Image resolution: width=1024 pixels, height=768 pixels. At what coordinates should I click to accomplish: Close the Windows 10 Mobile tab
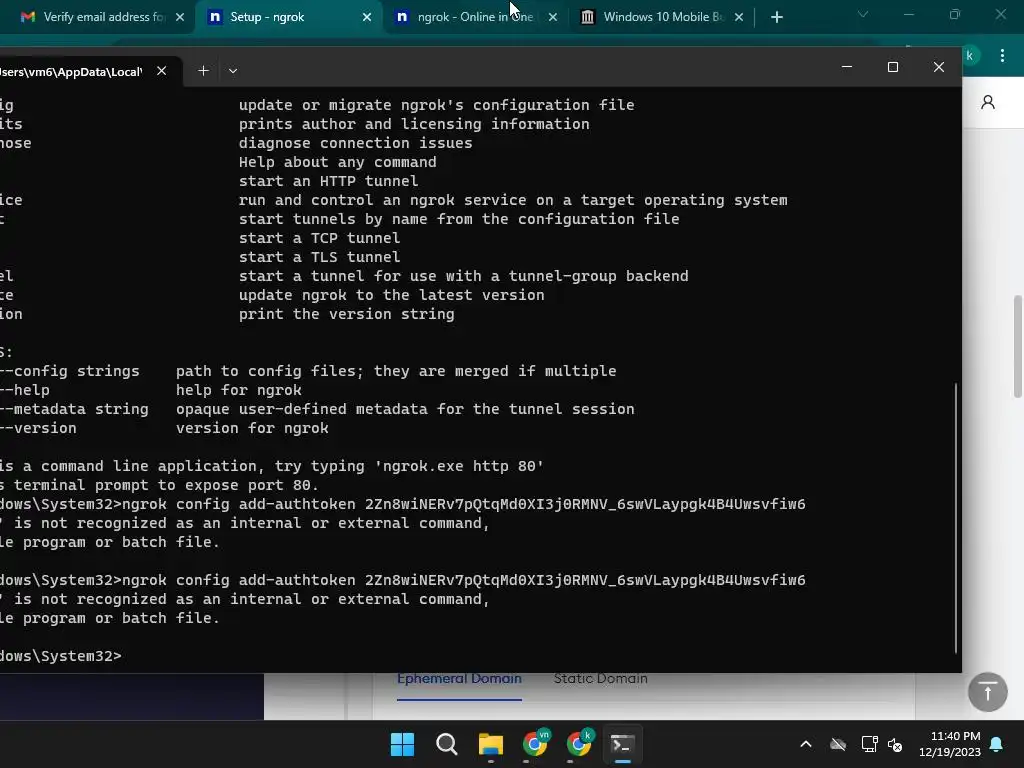click(739, 17)
